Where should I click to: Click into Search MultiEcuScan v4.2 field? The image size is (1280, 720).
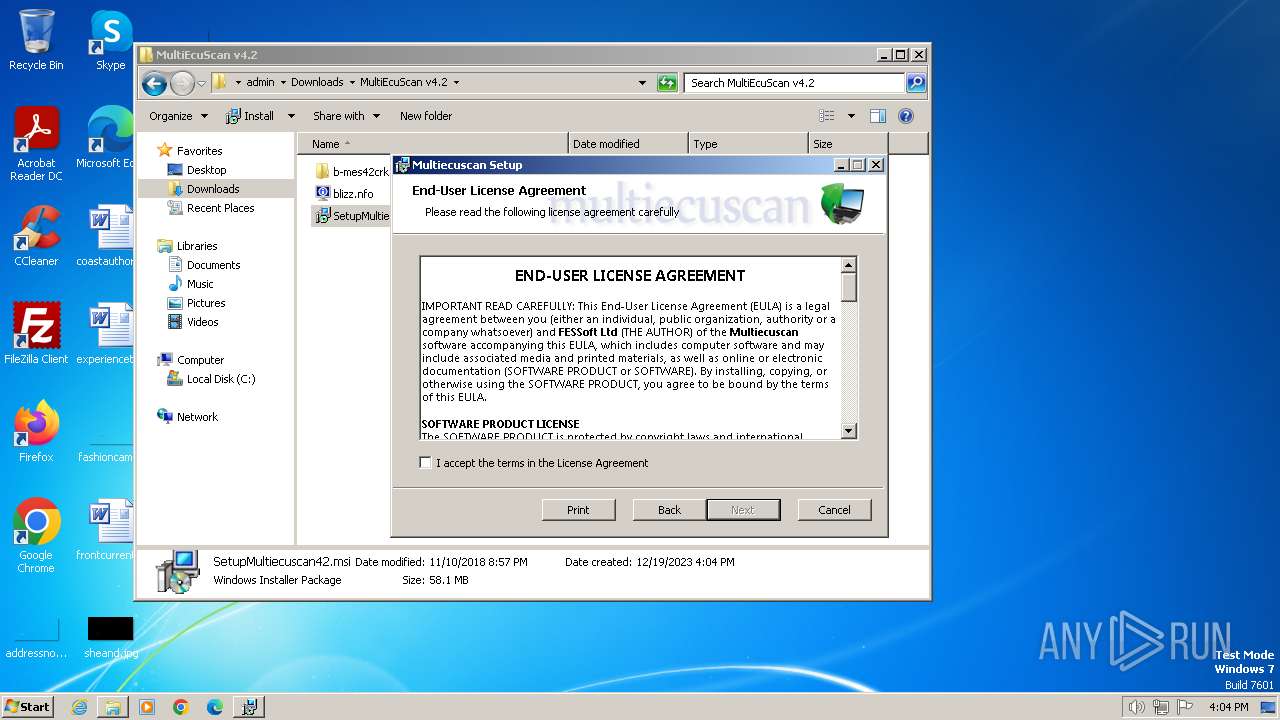[x=795, y=83]
